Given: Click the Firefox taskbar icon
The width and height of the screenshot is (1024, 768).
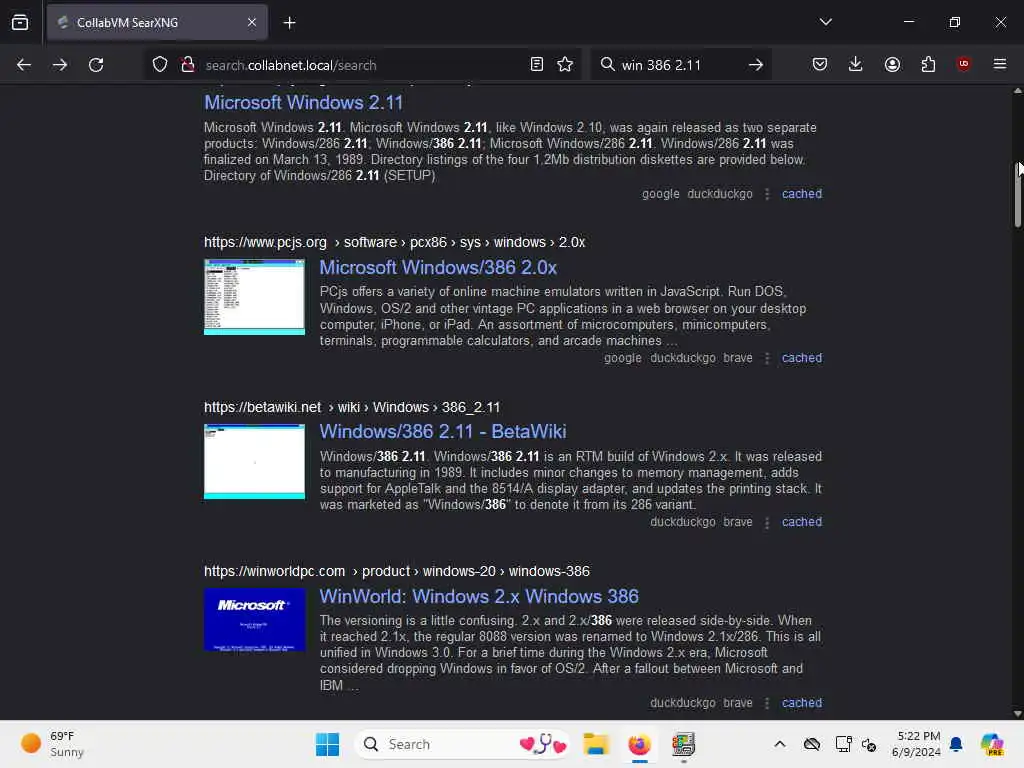Looking at the screenshot, I should [x=640, y=744].
